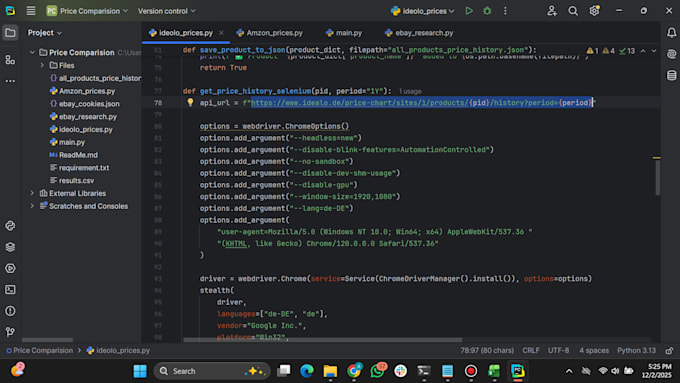The image size is (680, 383).
Task: Jump to next highlighted problem arrow
Action: pos(654,51)
